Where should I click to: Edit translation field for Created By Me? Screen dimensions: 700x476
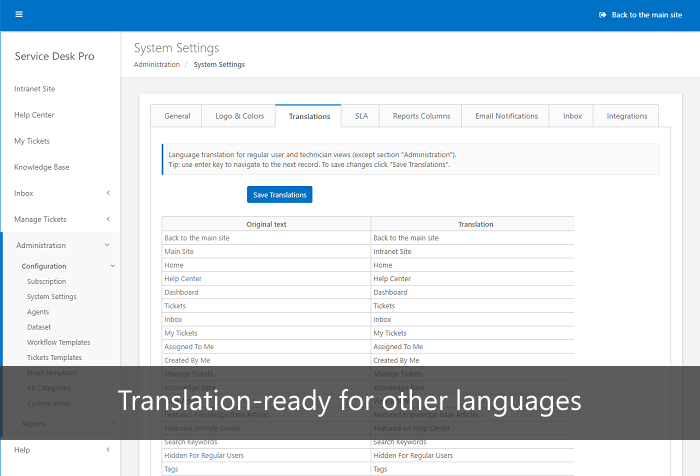click(472, 360)
